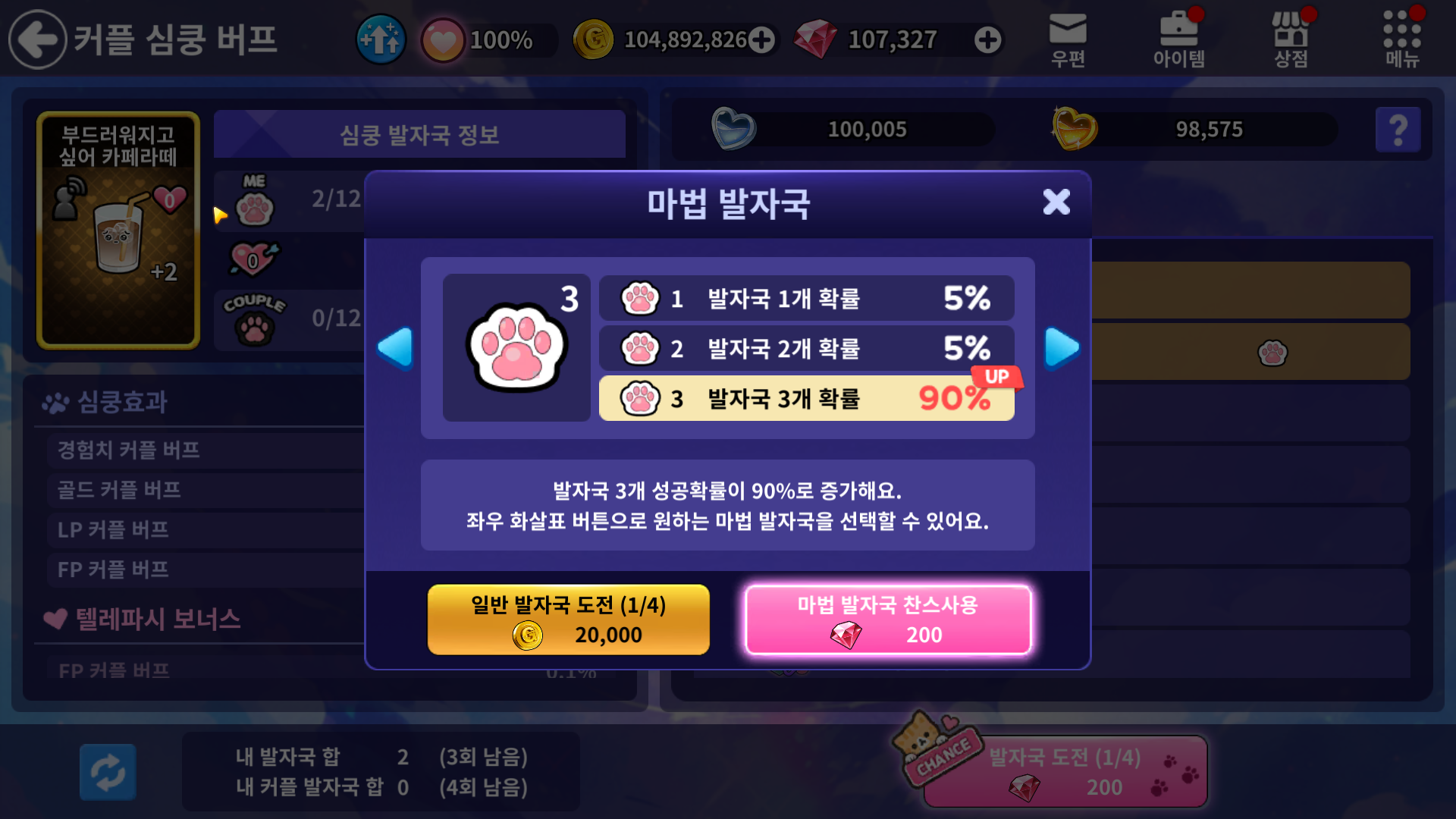
Task: Open the 우편 mail icon
Action: click(x=1068, y=40)
